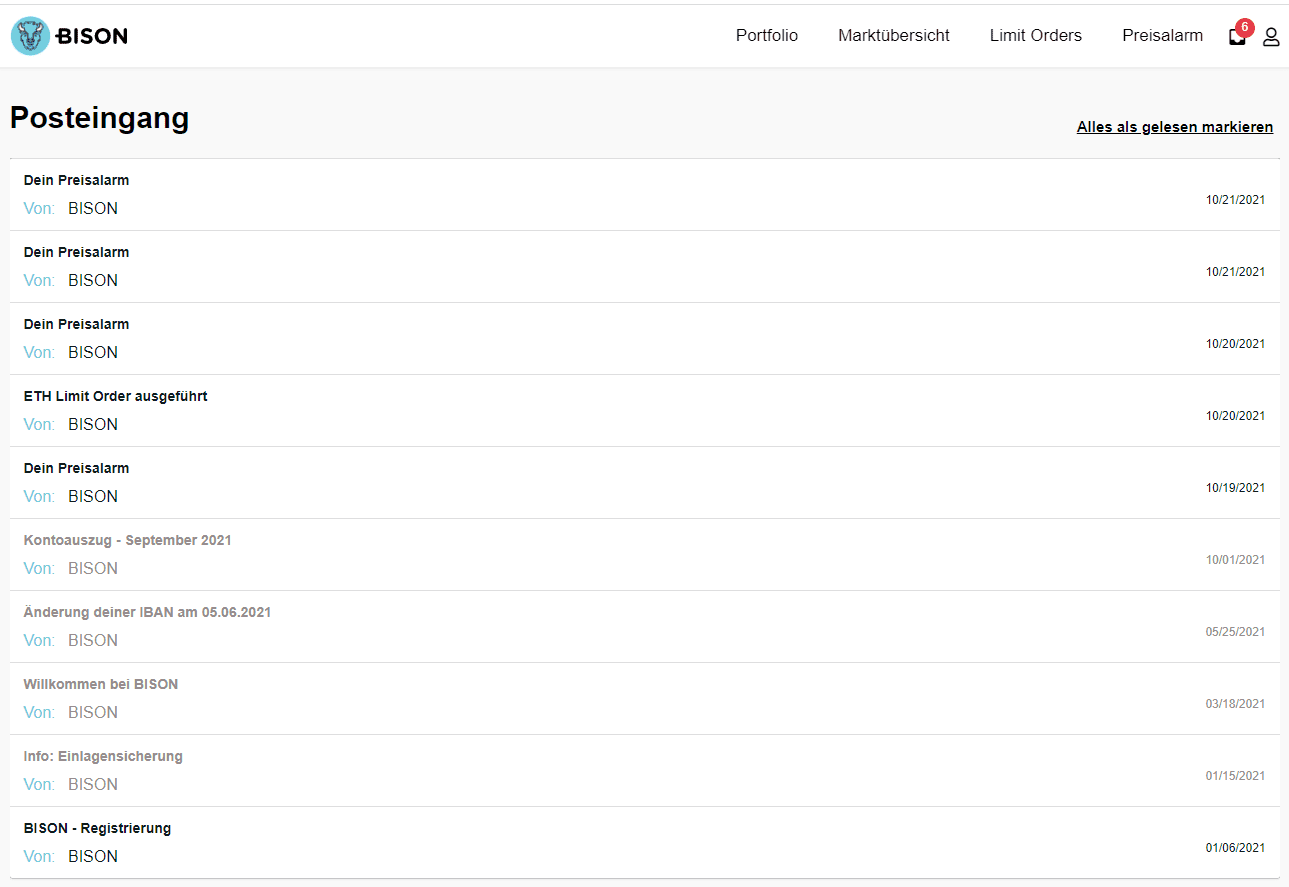Open Dein Preisalarm message dated 10/20/2021
The width and height of the screenshot is (1289, 887).
[645, 339]
